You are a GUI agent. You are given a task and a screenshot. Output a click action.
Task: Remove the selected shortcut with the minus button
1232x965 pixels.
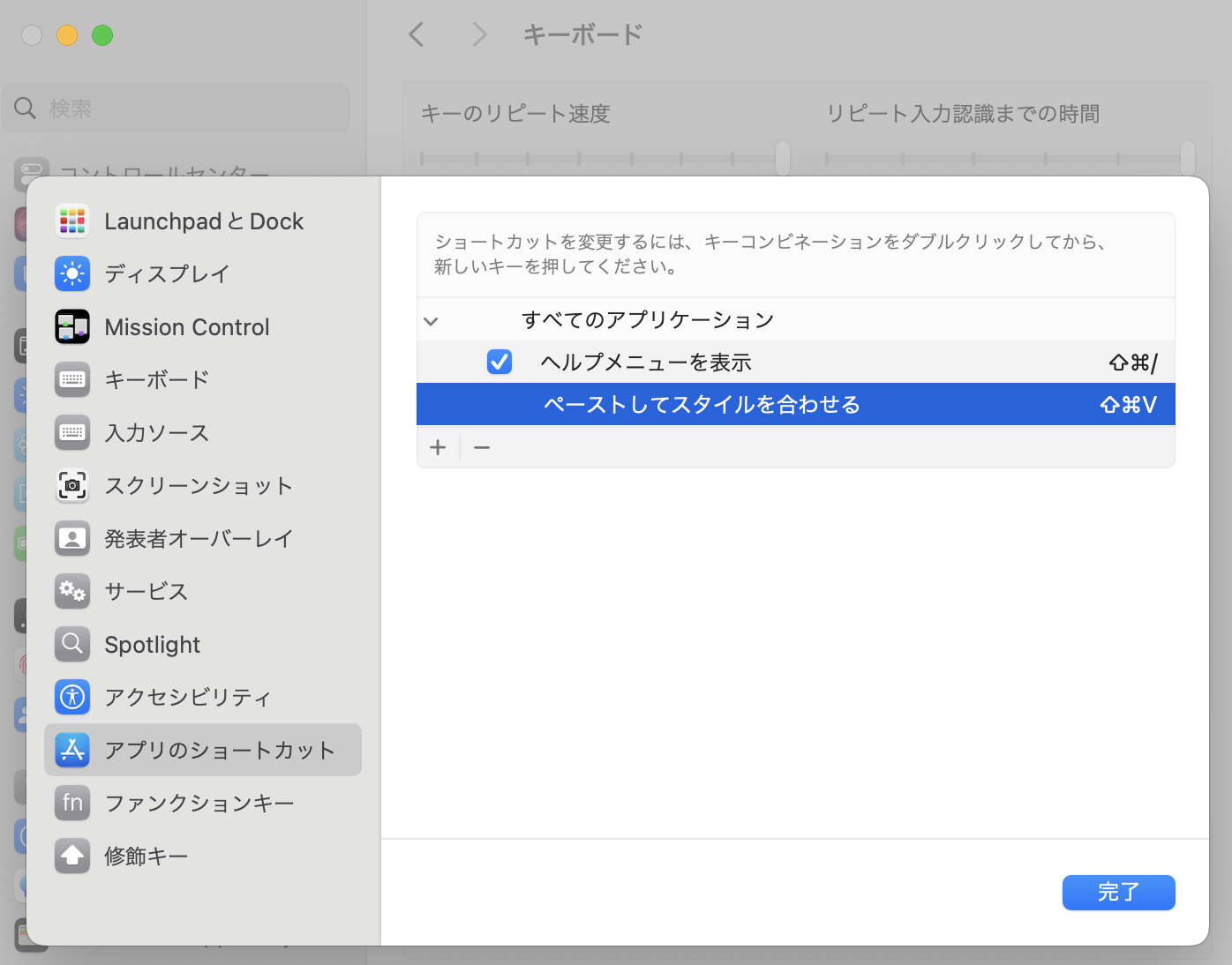click(x=482, y=447)
